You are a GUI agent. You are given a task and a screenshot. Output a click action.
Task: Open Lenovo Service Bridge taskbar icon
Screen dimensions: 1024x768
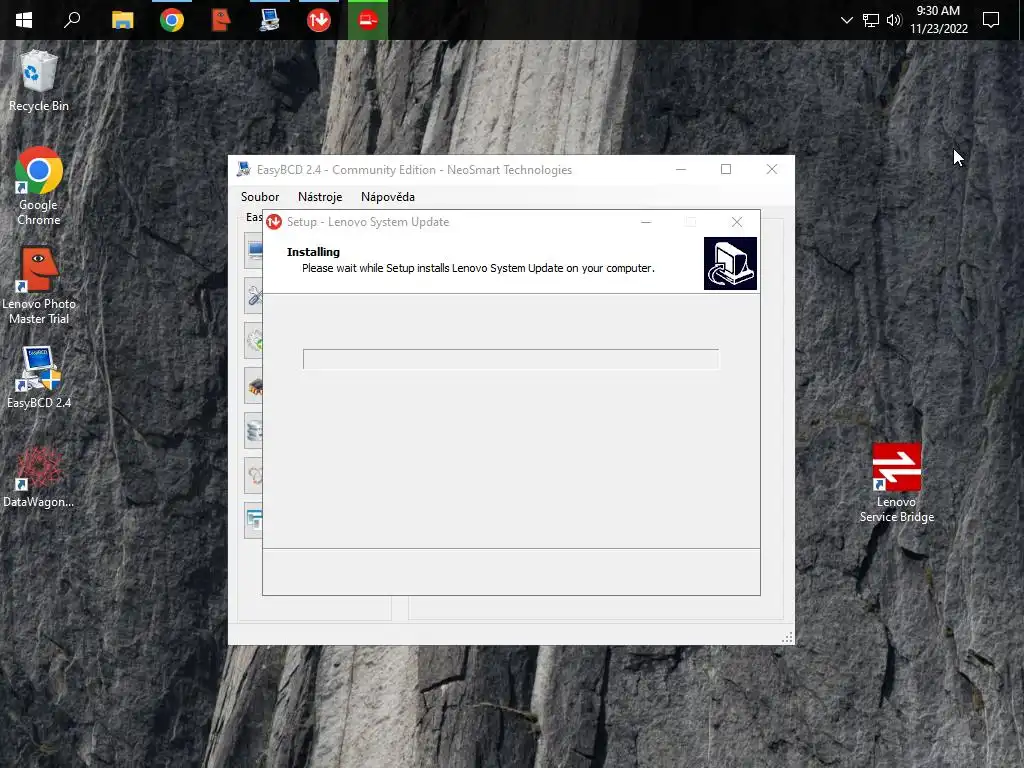click(x=368, y=20)
